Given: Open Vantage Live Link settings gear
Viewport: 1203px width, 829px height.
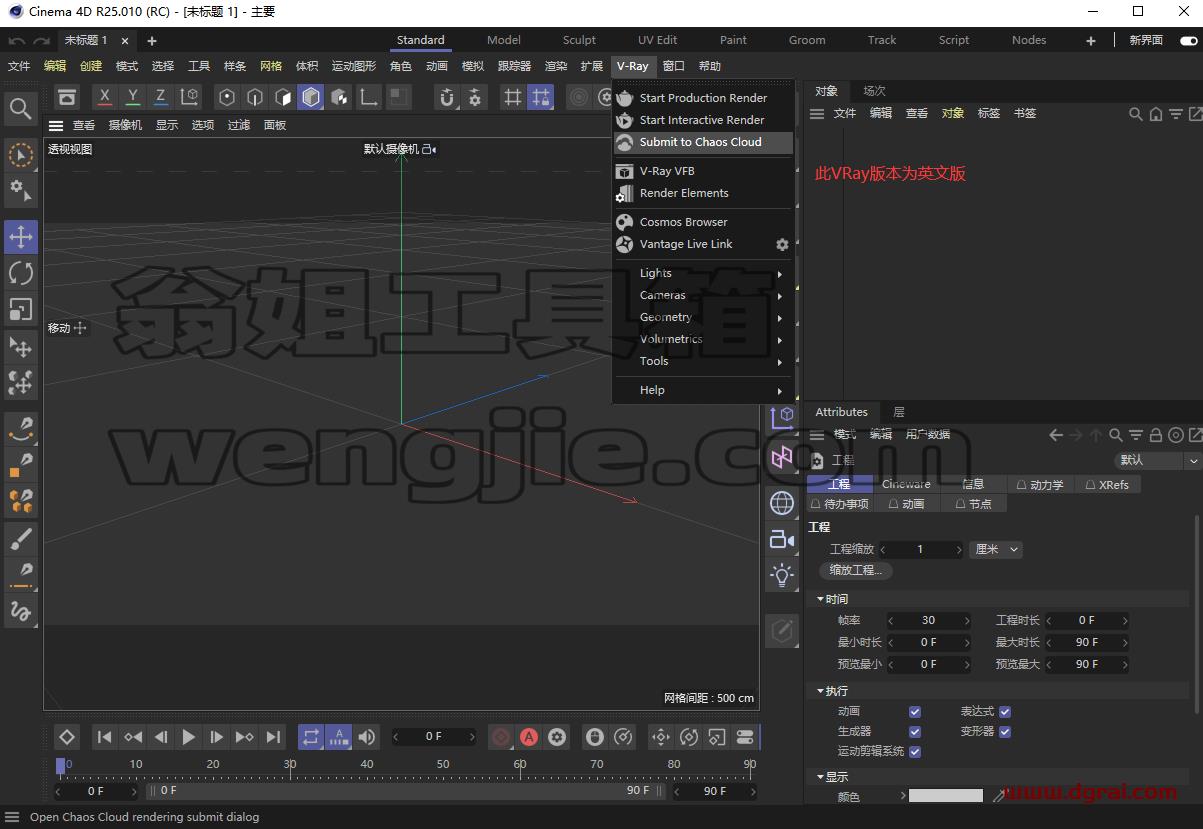Looking at the screenshot, I should point(782,244).
